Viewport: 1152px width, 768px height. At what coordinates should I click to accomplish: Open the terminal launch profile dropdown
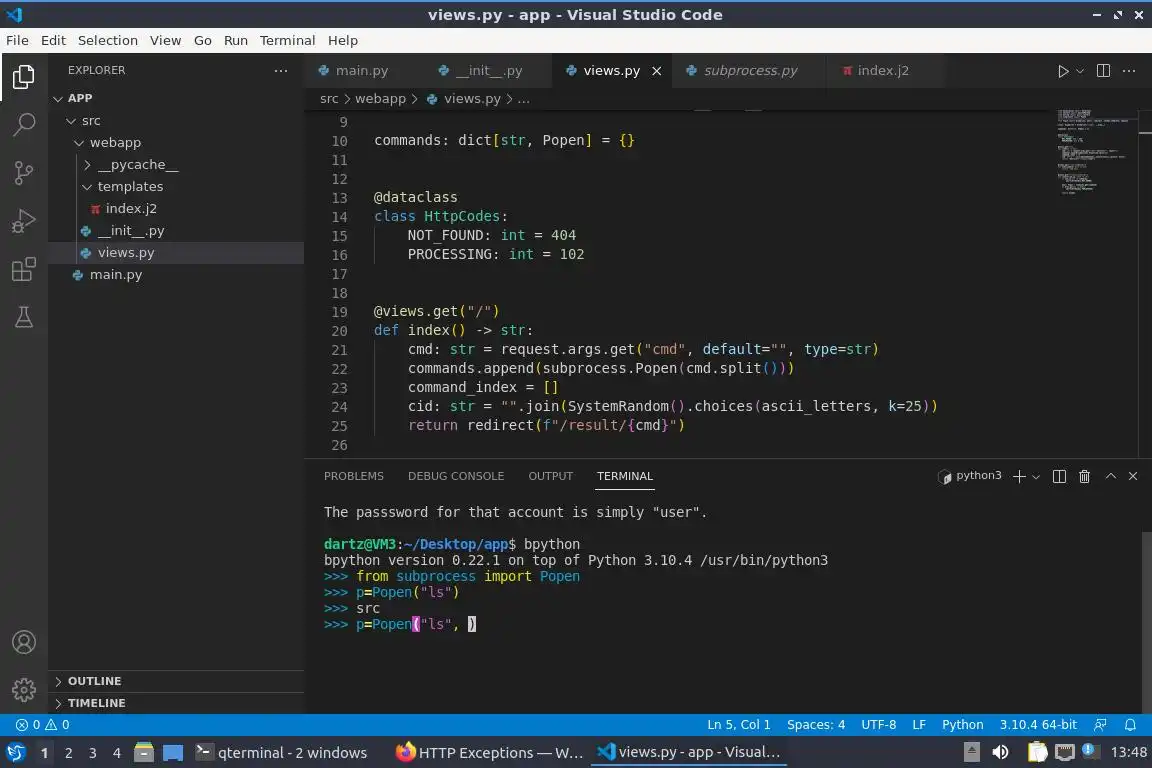(x=1036, y=477)
